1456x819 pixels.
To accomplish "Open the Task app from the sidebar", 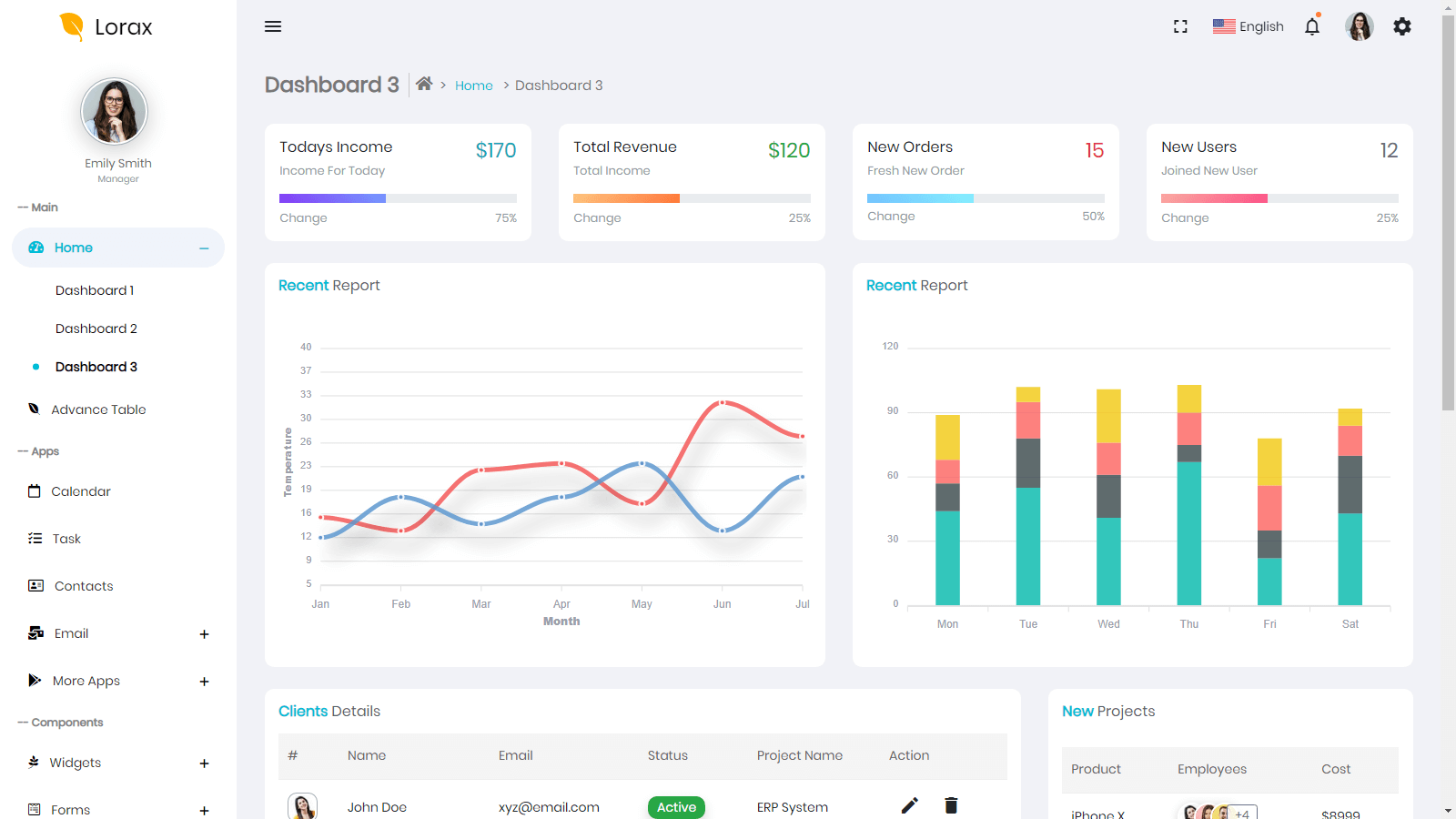I will (x=34, y=538).
